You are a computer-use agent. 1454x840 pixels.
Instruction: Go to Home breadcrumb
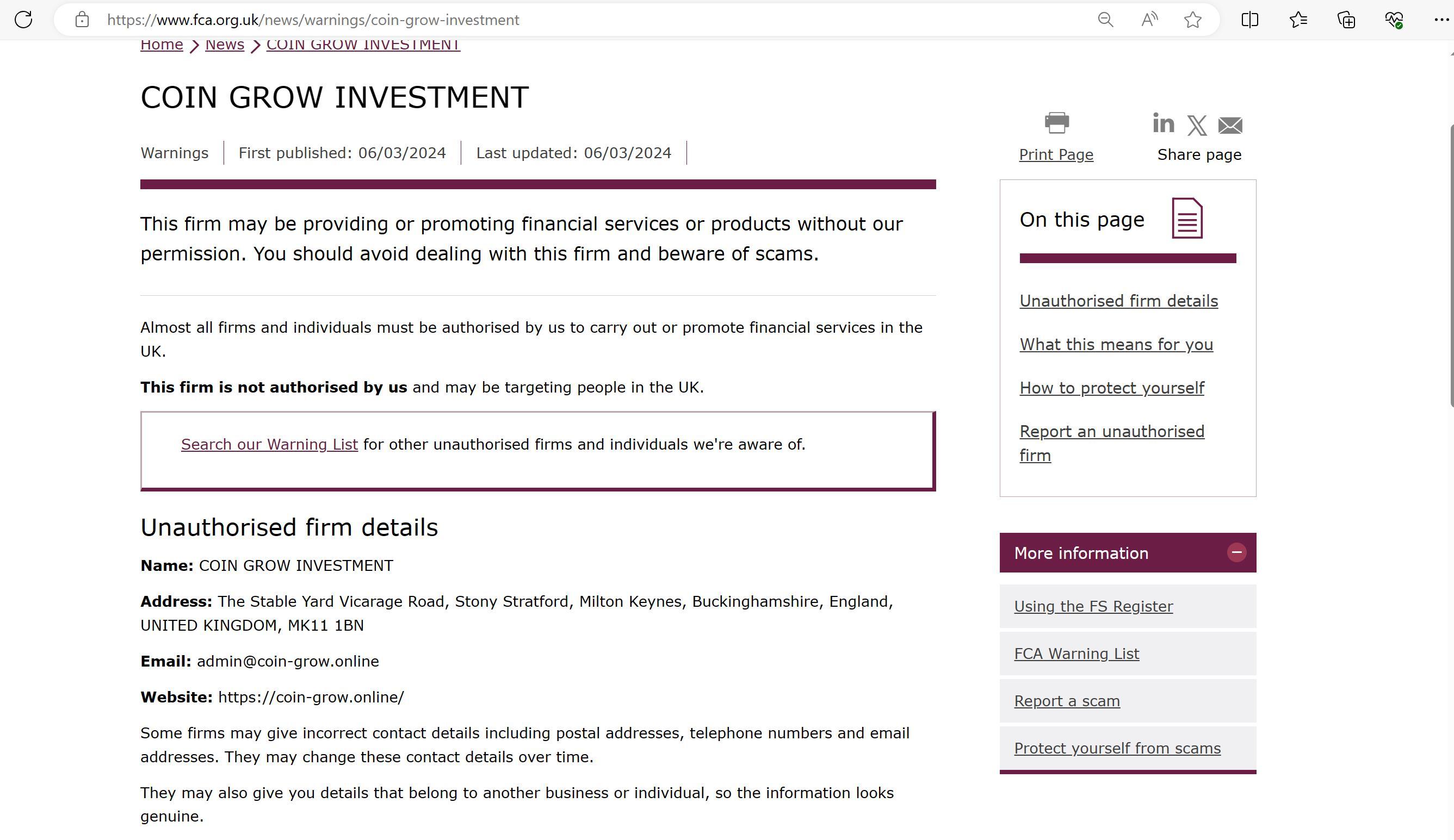click(162, 45)
